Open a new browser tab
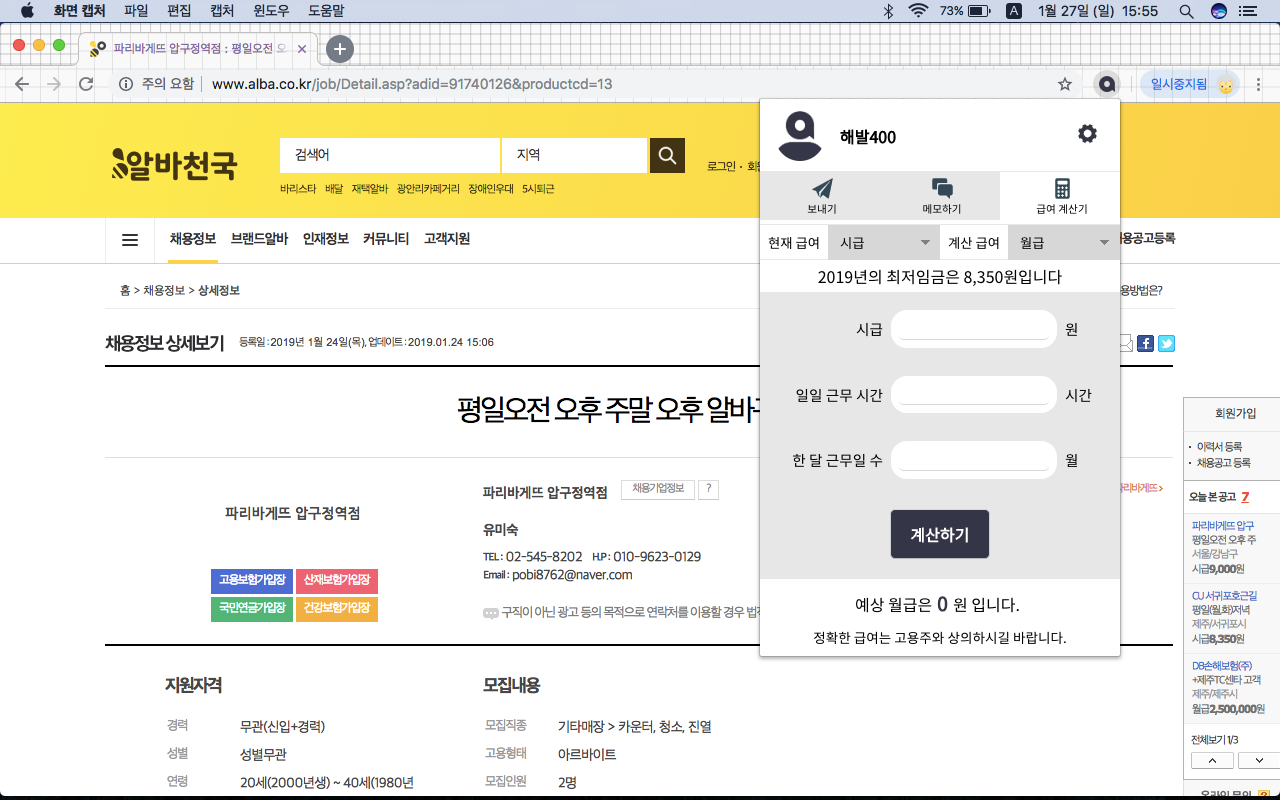1280x800 pixels. pos(340,48)
